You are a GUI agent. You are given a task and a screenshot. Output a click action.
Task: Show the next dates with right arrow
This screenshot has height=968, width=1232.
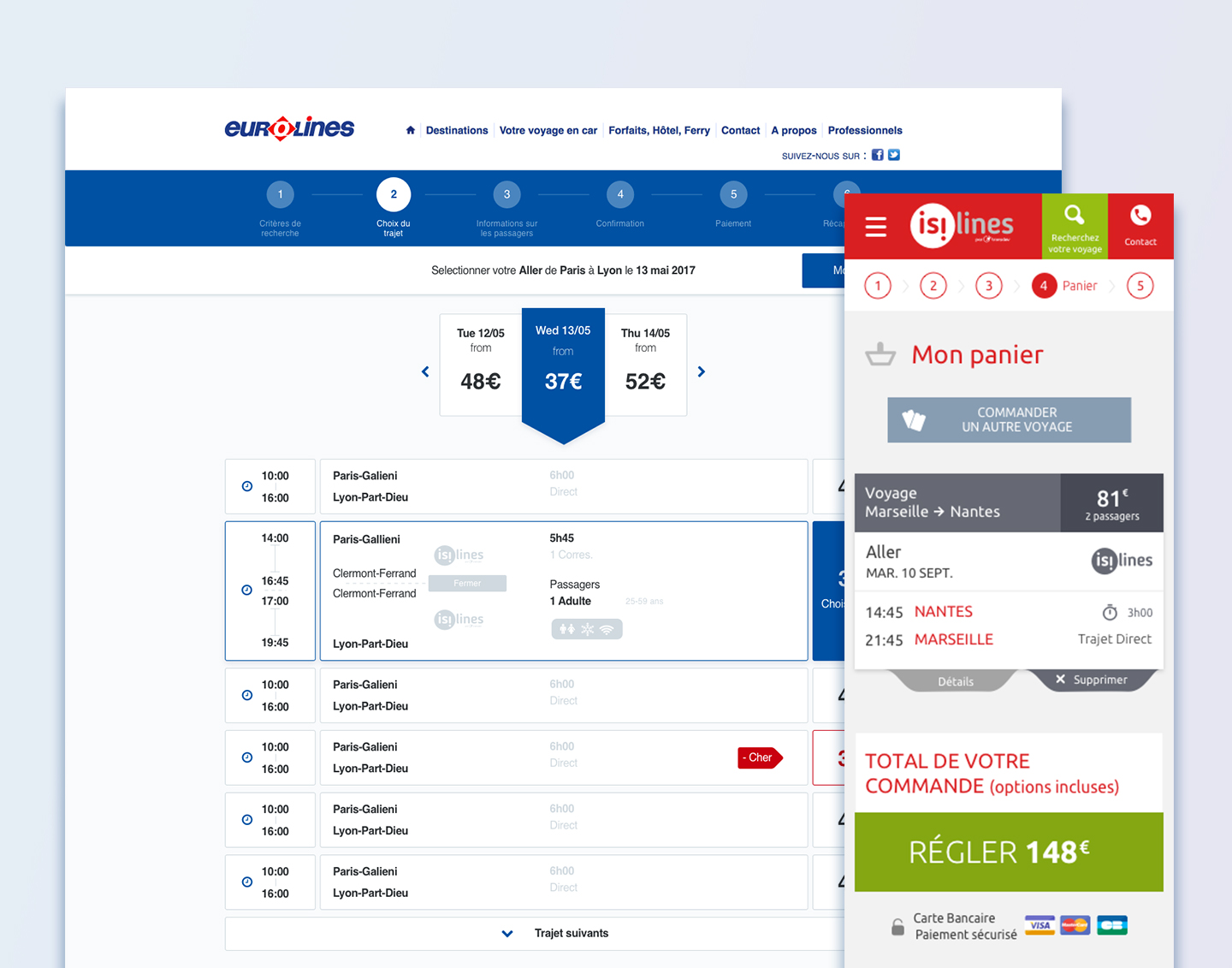tap(702, 371)
